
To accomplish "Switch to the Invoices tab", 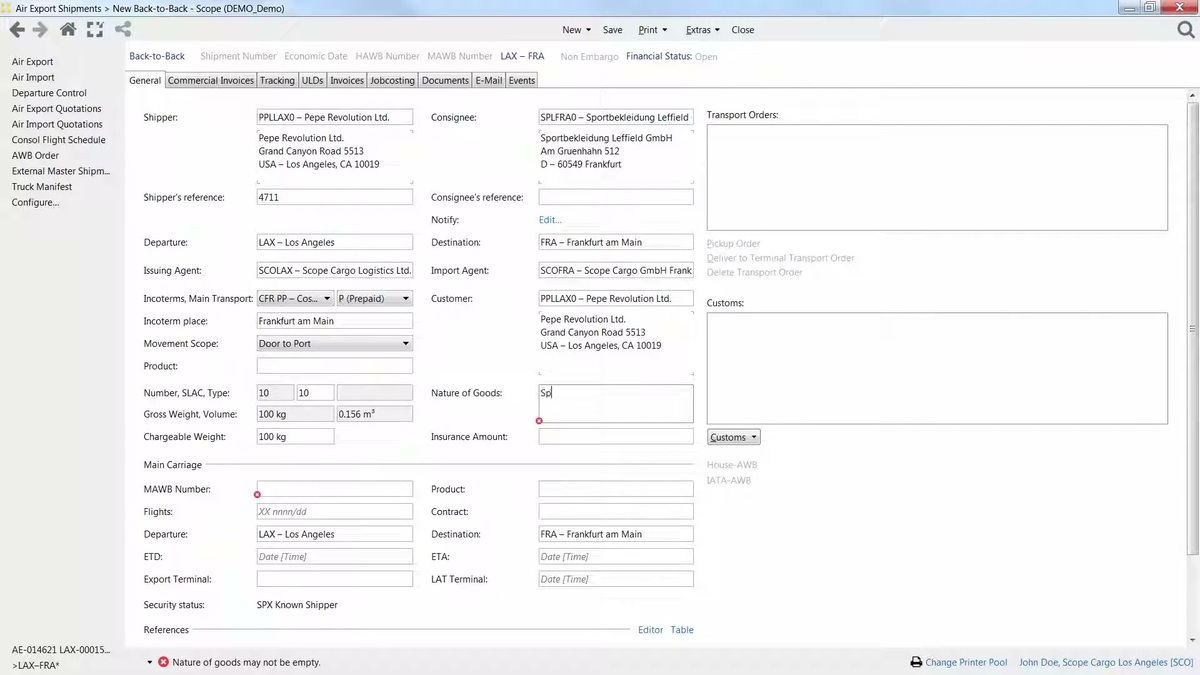I will pos(347,80).
